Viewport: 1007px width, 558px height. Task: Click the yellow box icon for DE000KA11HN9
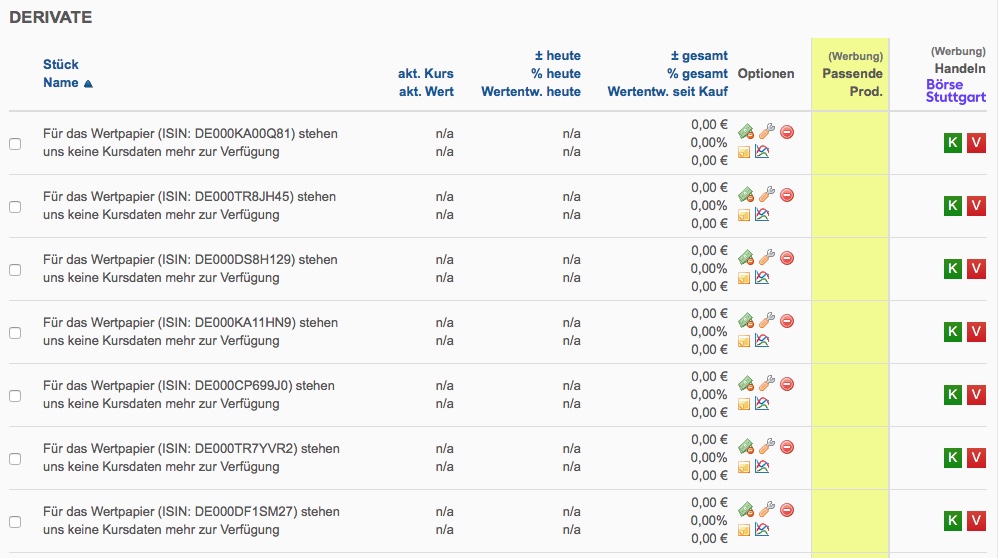click(744, 341)
